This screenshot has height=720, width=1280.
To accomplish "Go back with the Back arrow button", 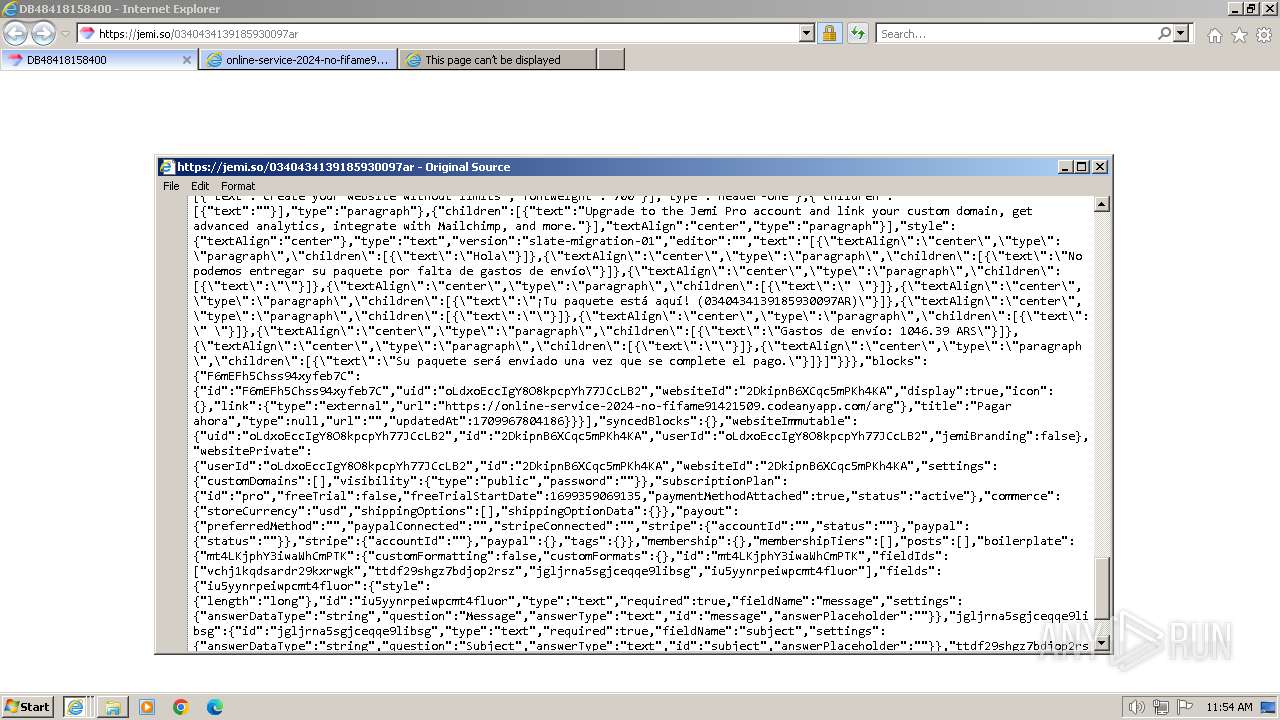I will (x=15, y=33).
